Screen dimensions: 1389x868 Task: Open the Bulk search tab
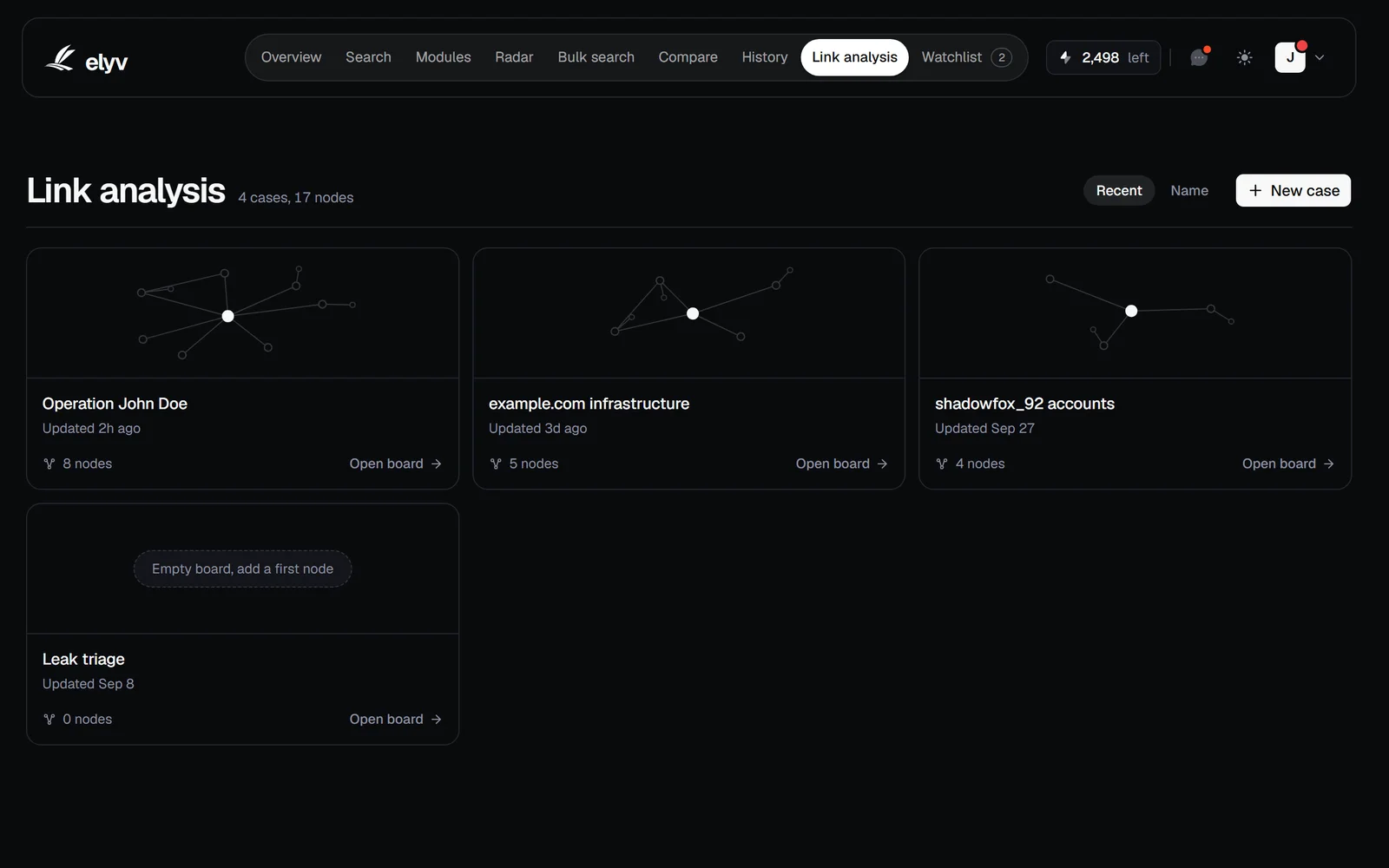coord(596,57)
